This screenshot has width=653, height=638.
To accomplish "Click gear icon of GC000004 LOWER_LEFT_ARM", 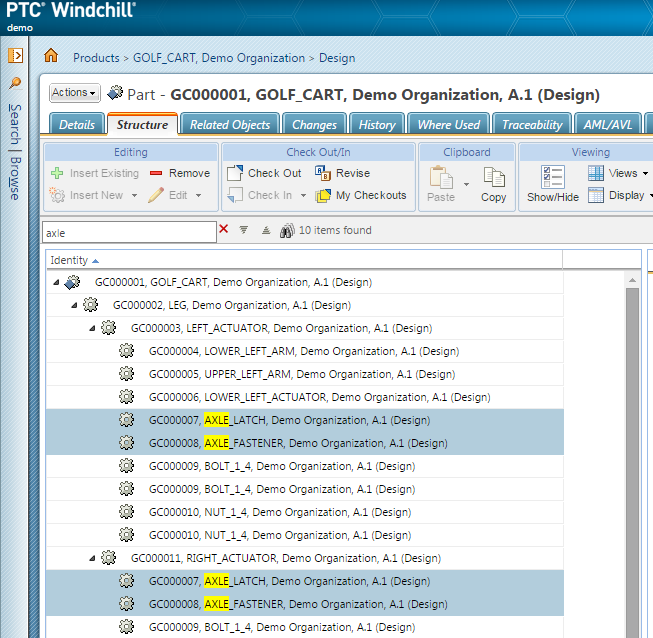I will pos(126,351).
